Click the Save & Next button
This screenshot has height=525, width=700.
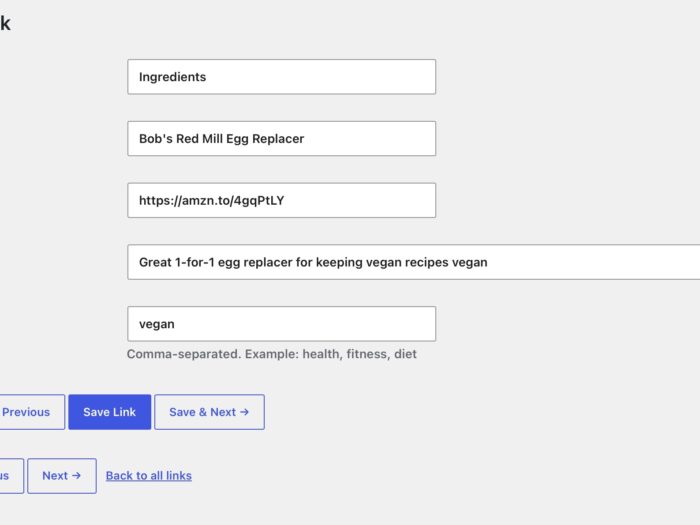(209, 412)
